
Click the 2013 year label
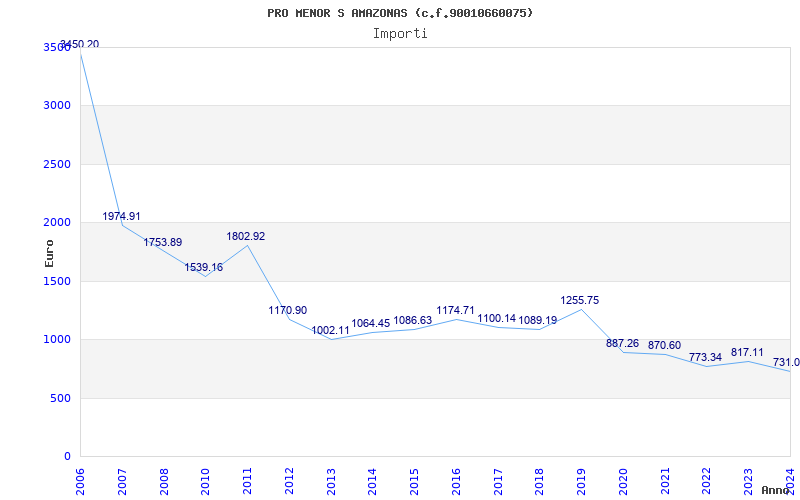331,481
